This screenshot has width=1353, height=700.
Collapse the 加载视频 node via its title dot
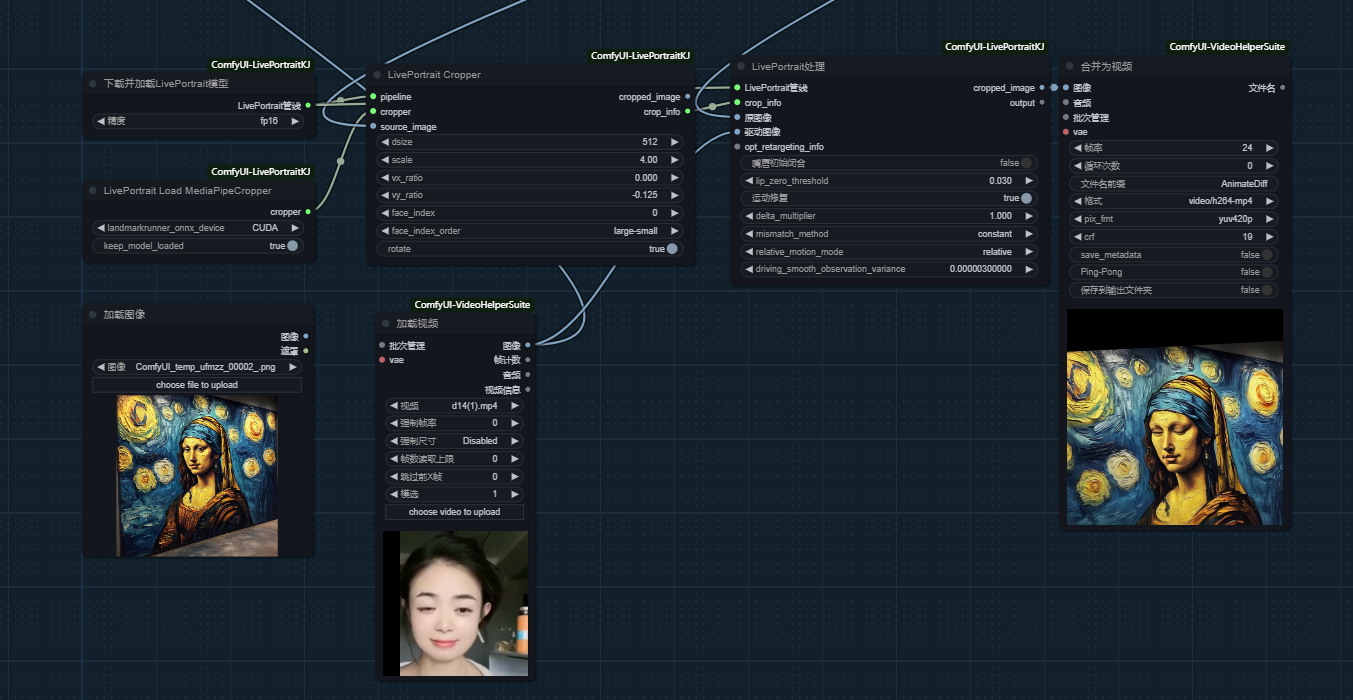tap(386, 324)
